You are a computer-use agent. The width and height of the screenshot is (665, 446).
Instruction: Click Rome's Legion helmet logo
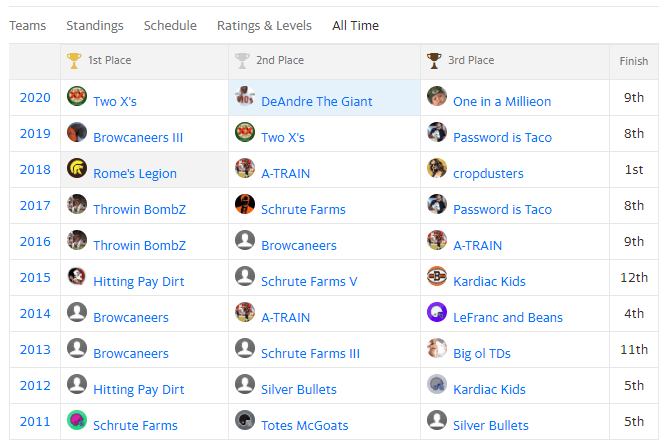(x=76, y=169)
